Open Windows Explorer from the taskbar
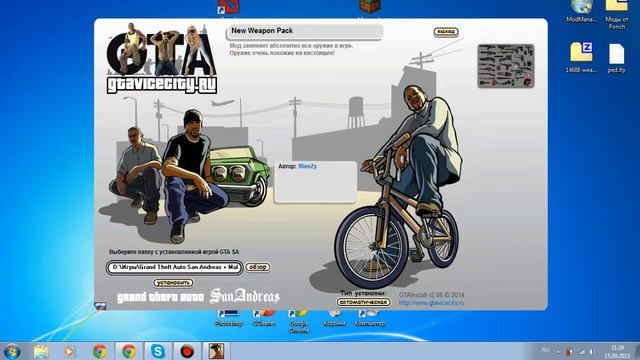This screenshot has width=640, height=360. tap(41, 351)
